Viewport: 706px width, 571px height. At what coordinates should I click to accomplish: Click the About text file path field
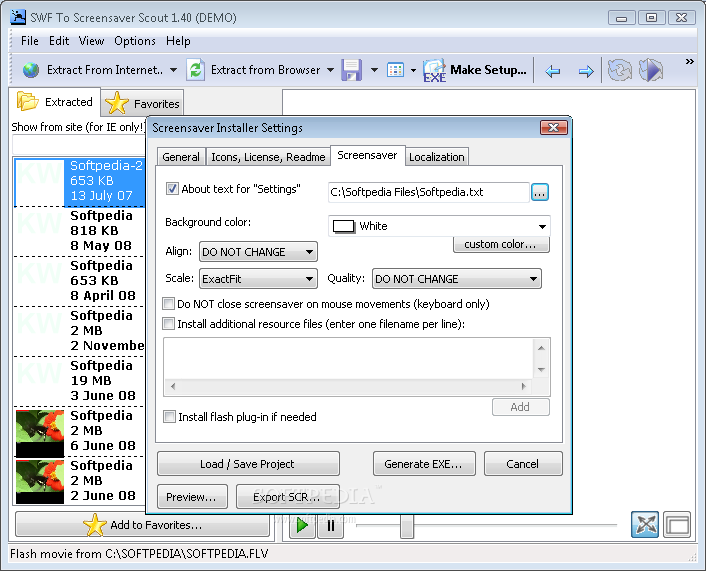[428, 192]
